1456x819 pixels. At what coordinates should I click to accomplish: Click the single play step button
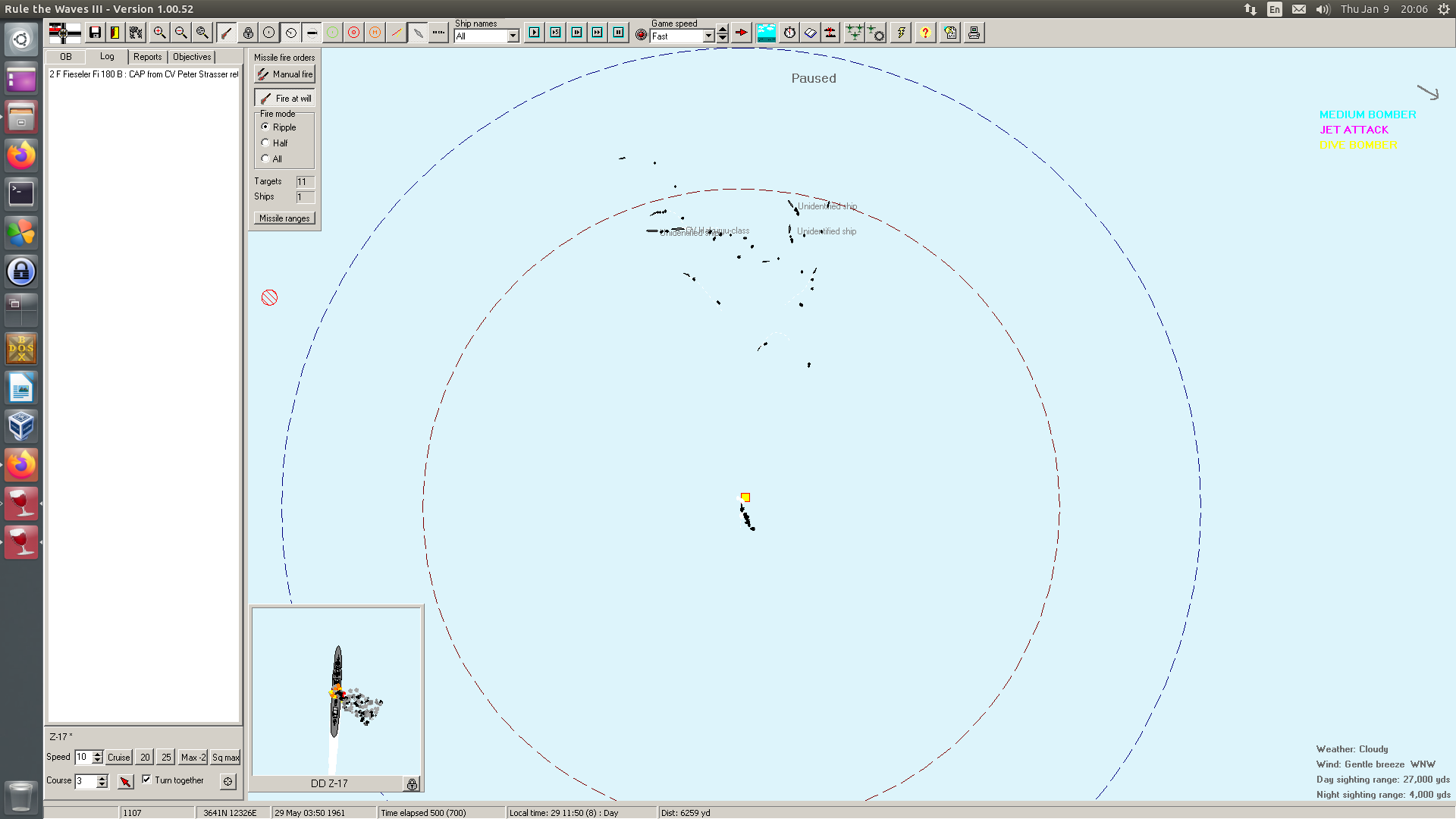pyautogui.click(x=535, y=33)
